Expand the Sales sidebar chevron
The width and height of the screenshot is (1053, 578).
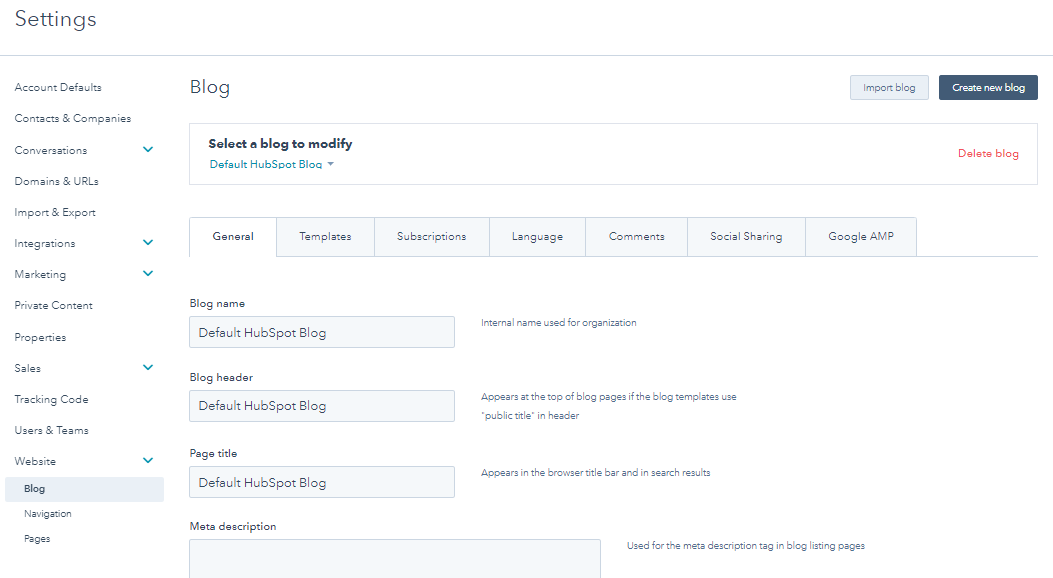coord(148,368)
